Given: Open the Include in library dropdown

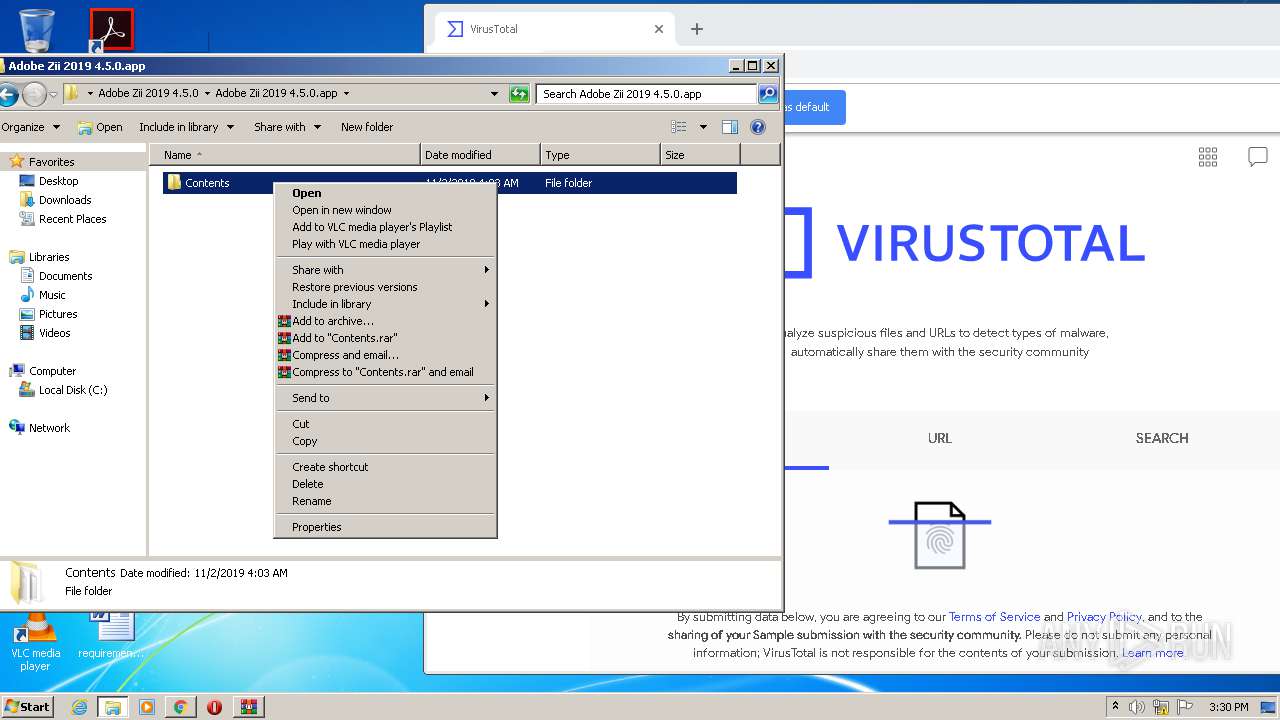Looking at the screenshot, I should (186, 127).
